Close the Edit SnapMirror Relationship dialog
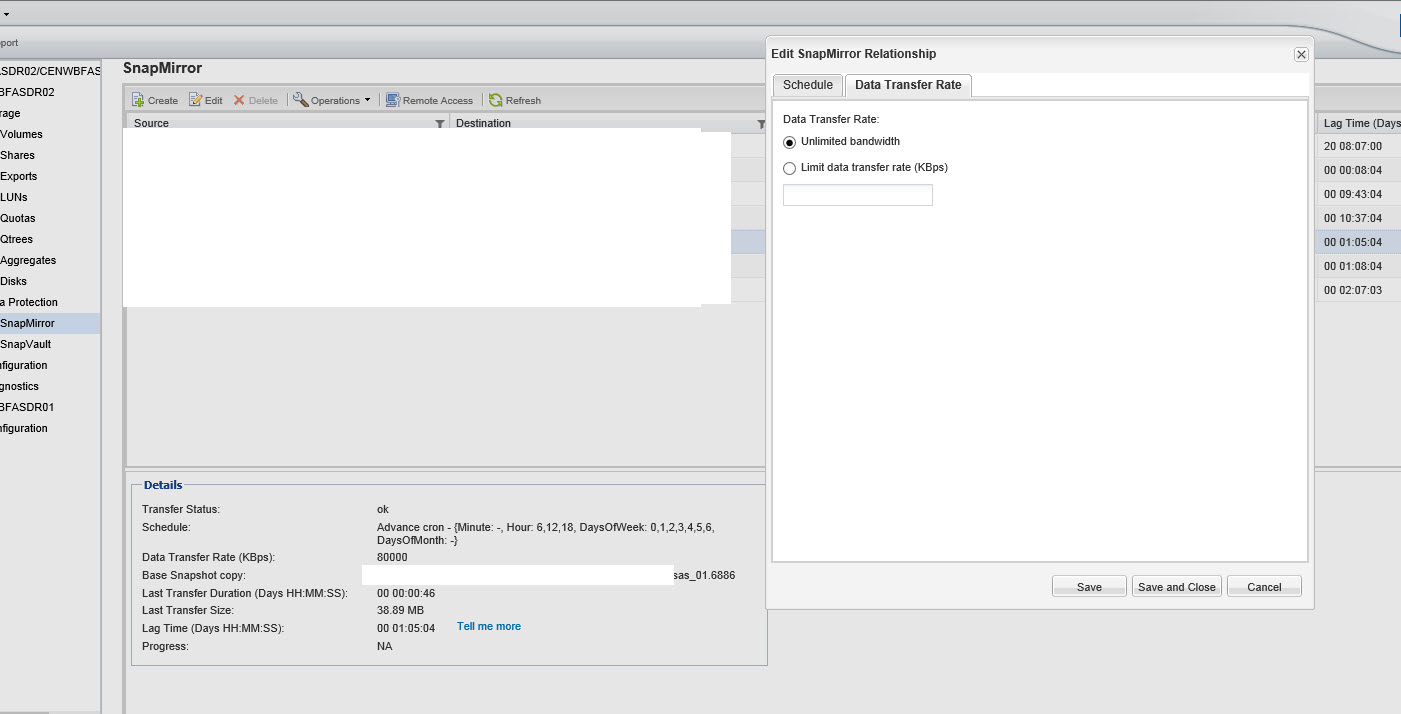Viewport: 1401px width, 714px height. (1301, 54)
